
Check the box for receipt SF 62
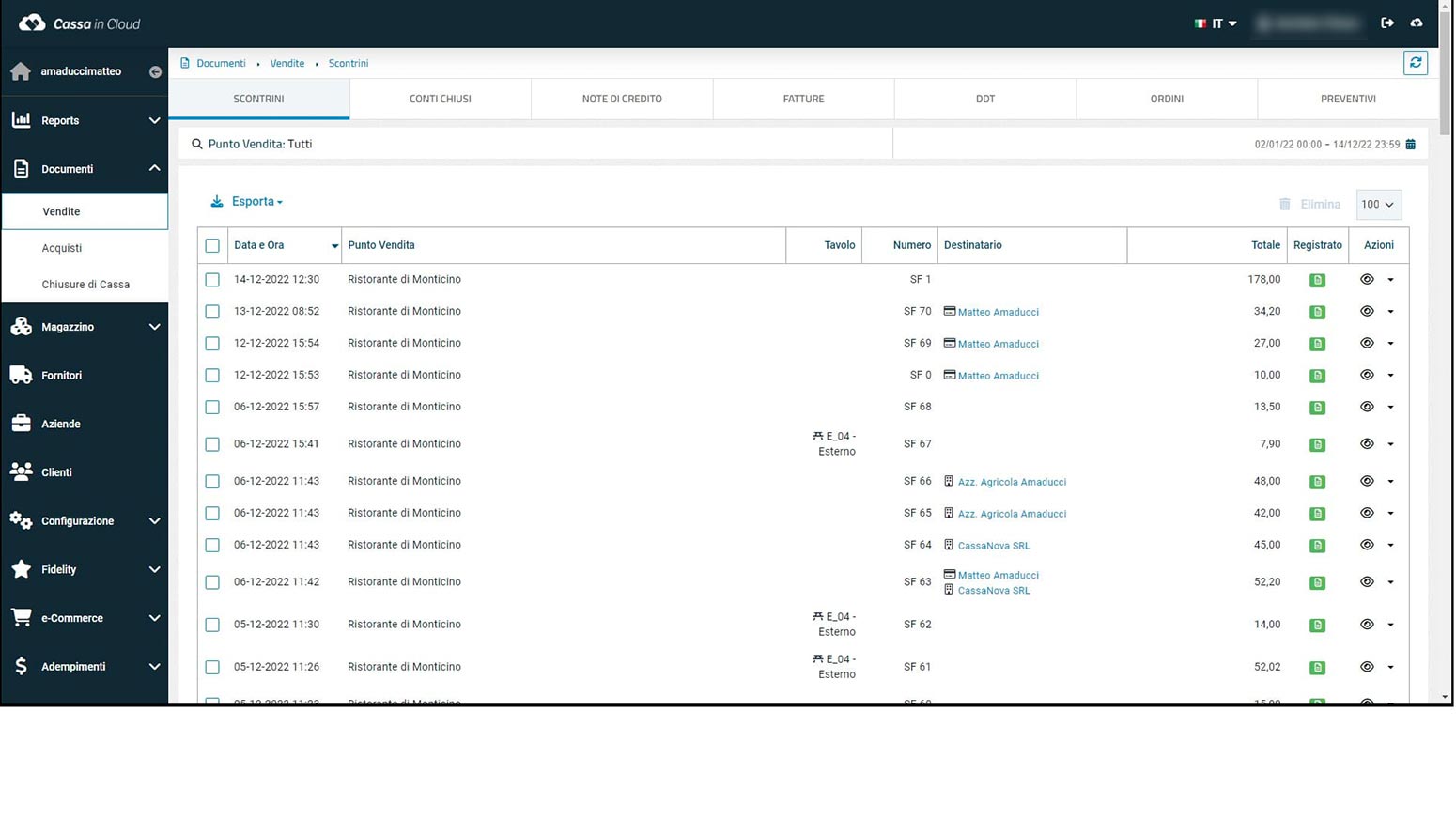[212, 625]
